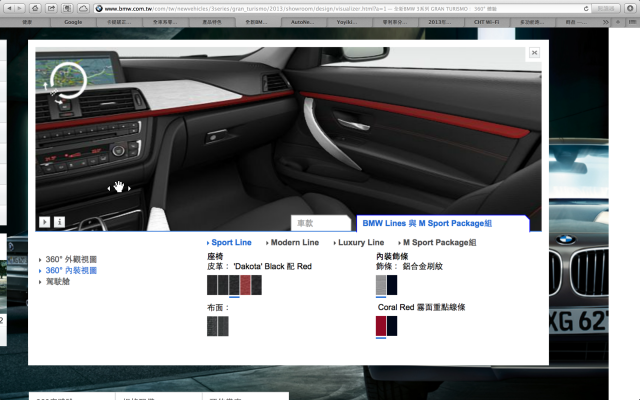Show more bookmarks with the >> chevron
Image resolution: width=640 pixels, height=400 pixels.
[606, 22]
